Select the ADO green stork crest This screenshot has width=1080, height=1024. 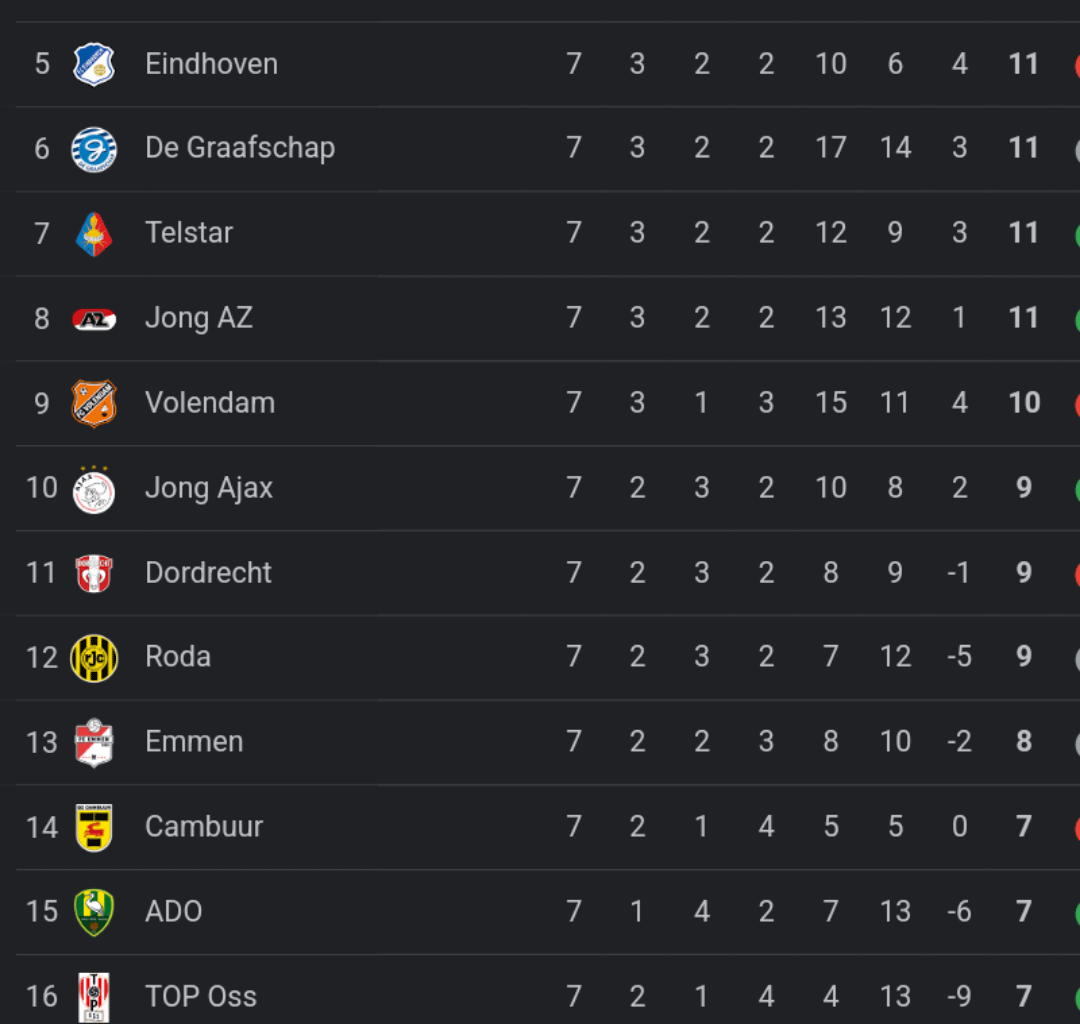point(94,912)
